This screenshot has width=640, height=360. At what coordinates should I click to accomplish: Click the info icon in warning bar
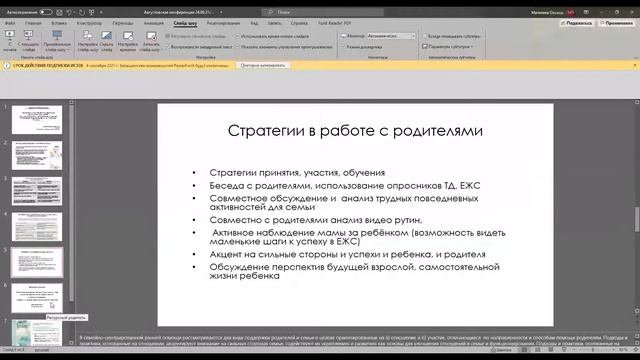coord(7,65)
